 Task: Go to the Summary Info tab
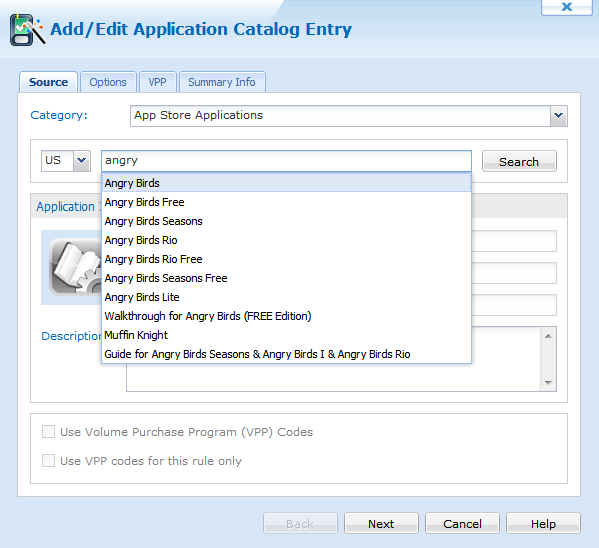coord(222,82)
